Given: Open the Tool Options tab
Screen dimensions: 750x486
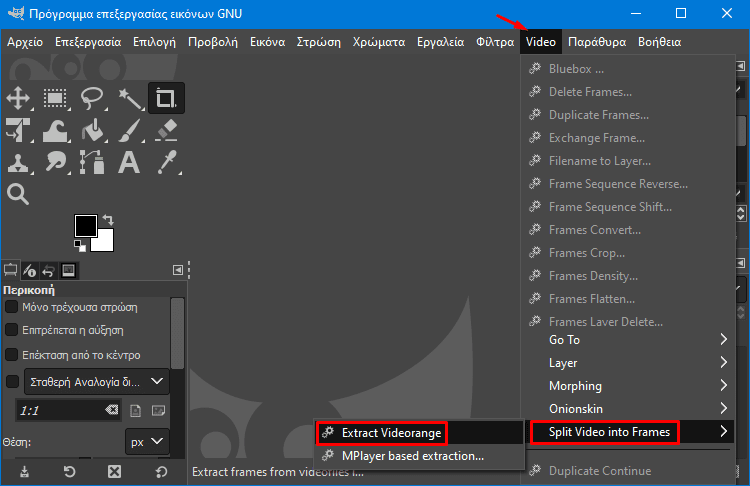Looking at the screenshot, I should click(x=11, y=271).
